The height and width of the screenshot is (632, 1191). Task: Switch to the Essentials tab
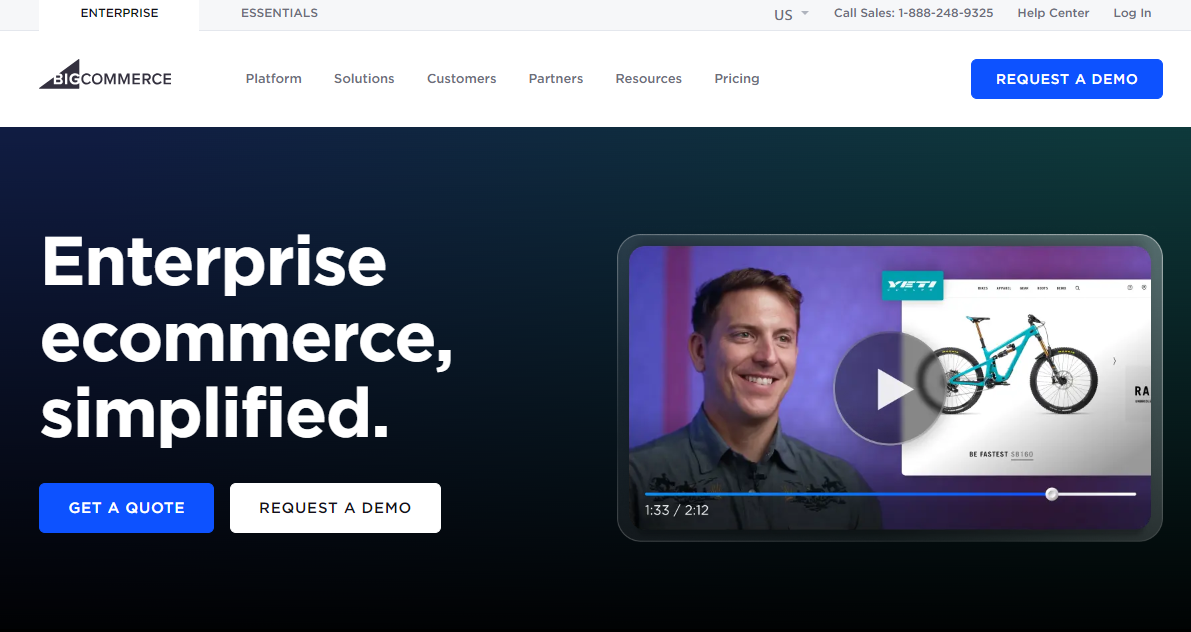(280, 13)
